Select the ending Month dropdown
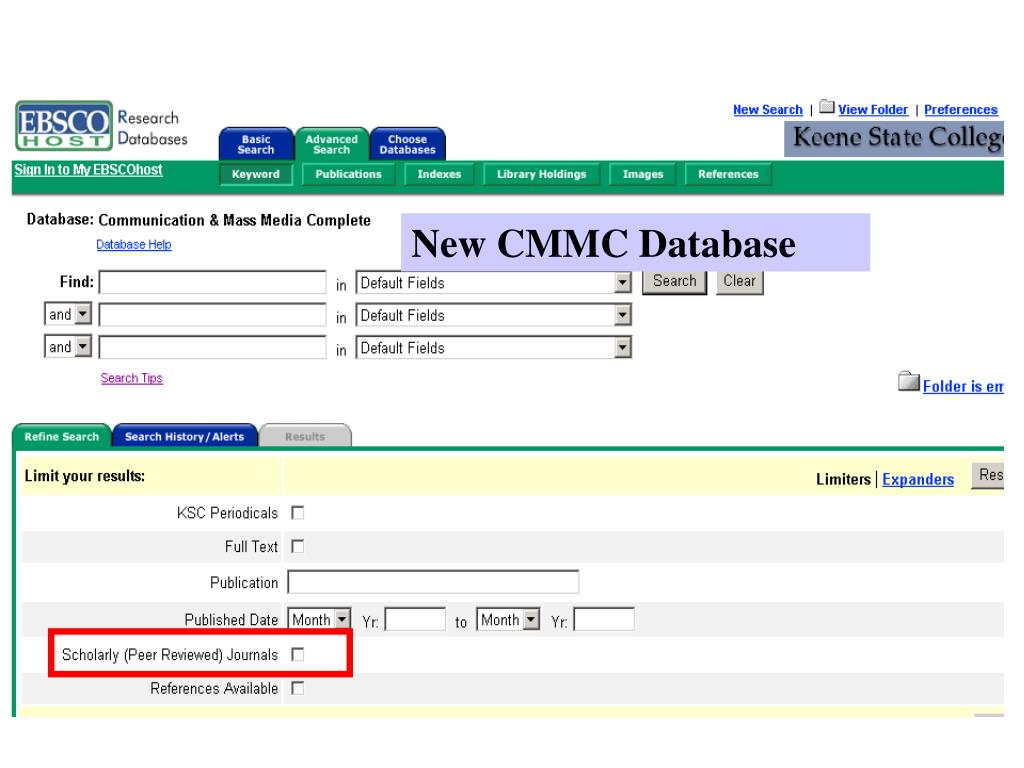Viewport: 1024px width, 768px height. click(508, 619)
